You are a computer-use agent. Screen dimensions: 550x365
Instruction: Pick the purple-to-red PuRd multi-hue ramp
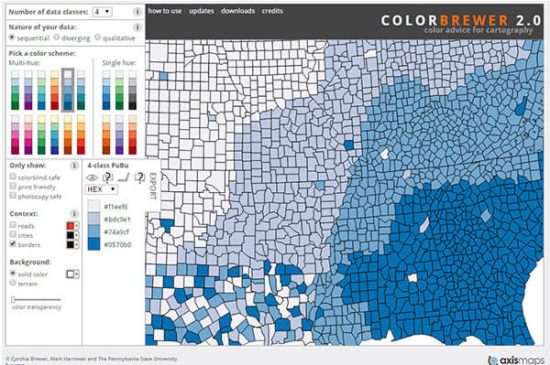(x=15, y=135)
